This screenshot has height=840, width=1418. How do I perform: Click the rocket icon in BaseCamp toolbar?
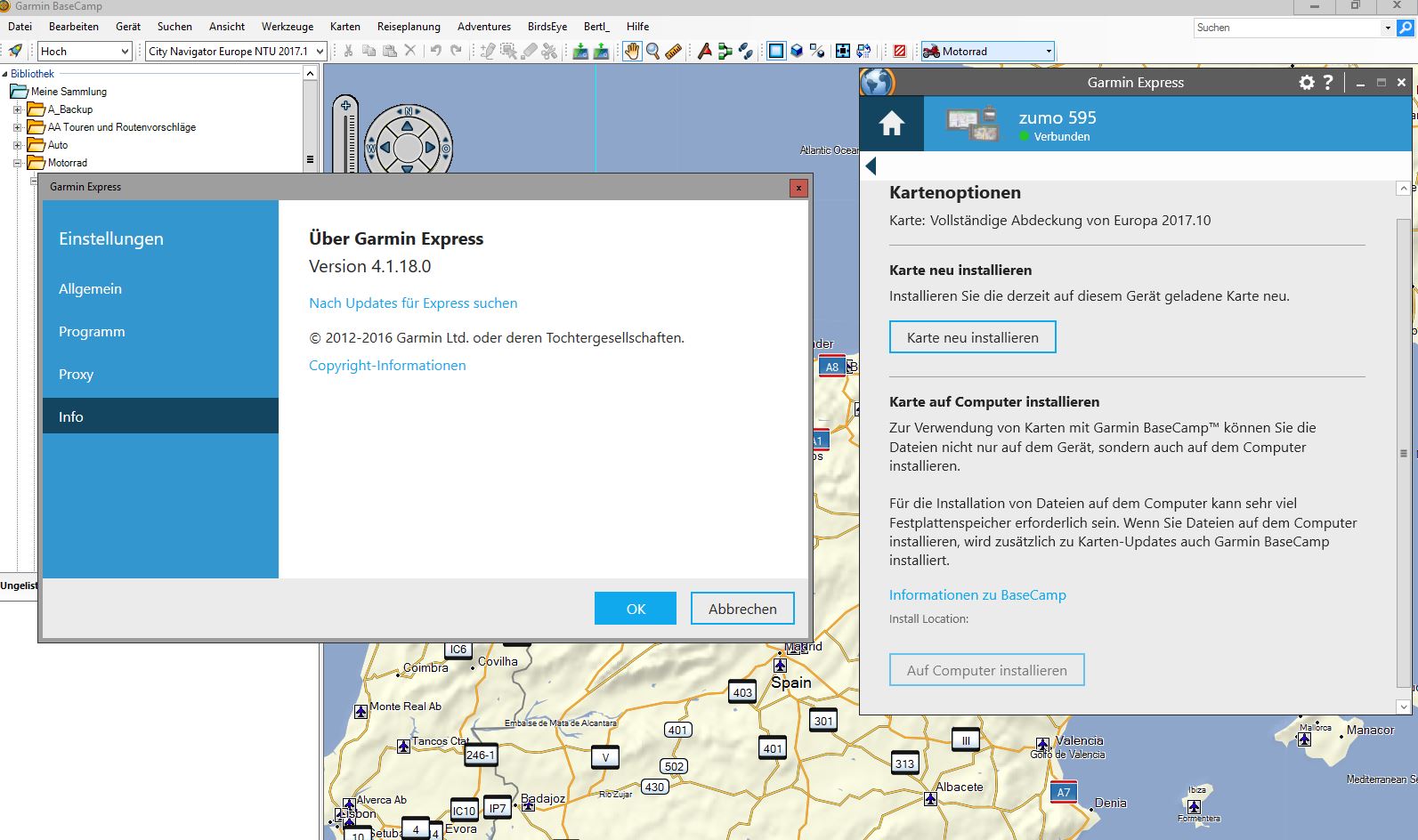[x=15, y=51]
